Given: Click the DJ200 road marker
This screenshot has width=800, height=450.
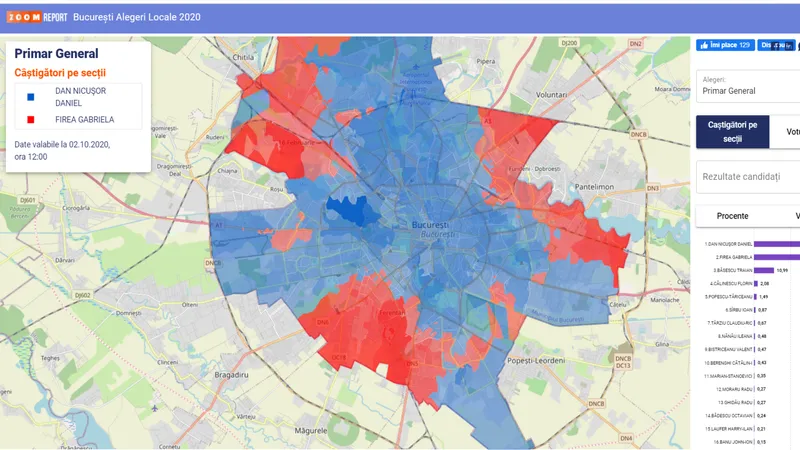Looking at the screenshot, I should click(x=569, y=43).
